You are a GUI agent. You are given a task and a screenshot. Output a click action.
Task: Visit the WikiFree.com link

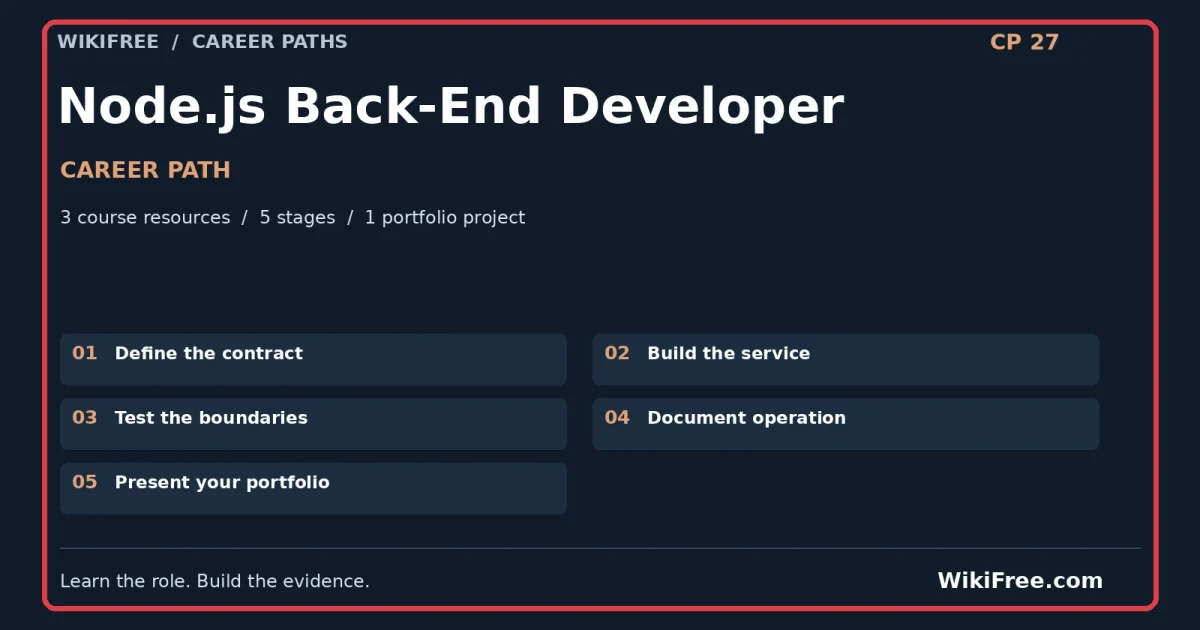click(x=1020, y=581)
